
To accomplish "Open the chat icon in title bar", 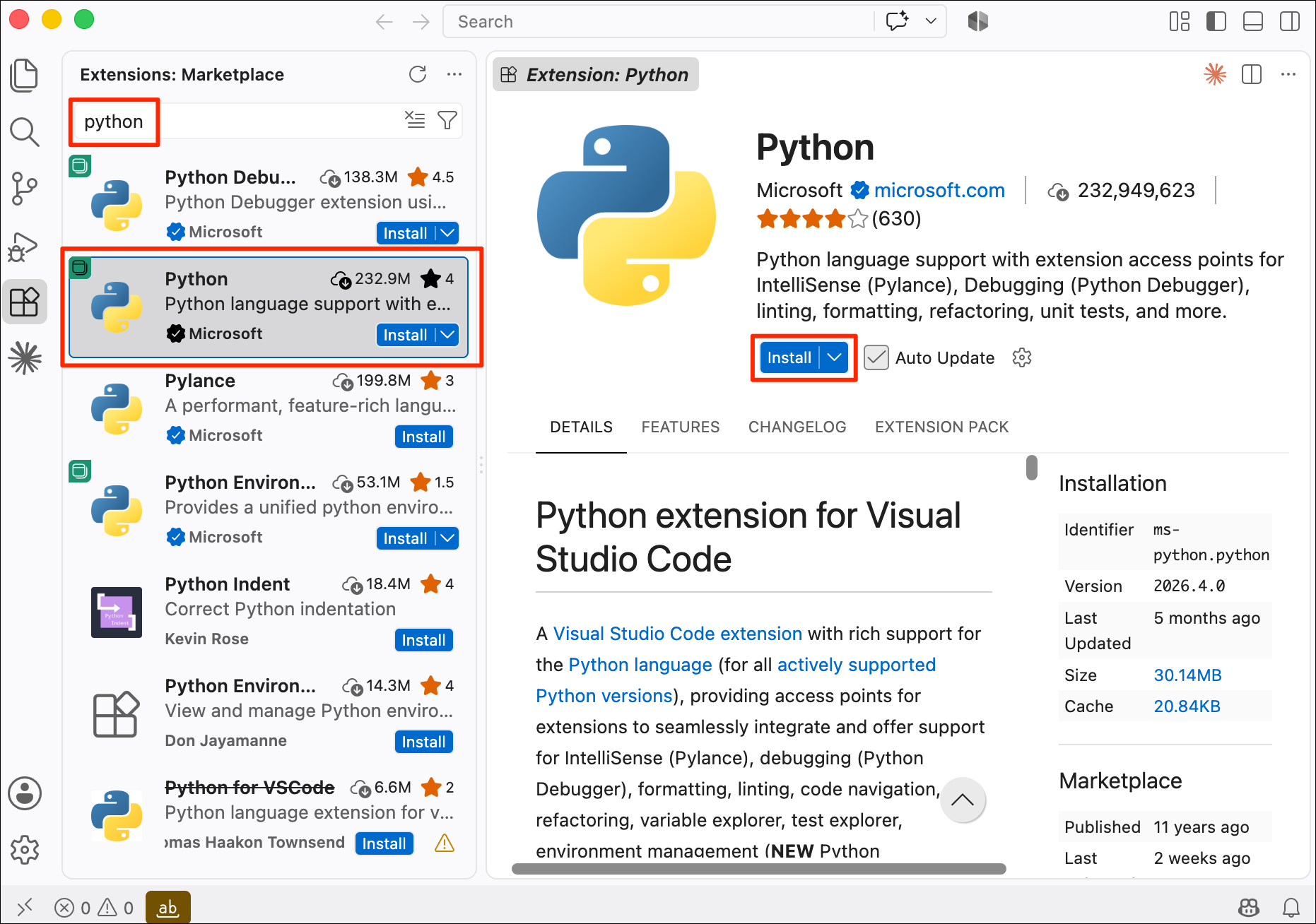I will [x=898, y=21].
